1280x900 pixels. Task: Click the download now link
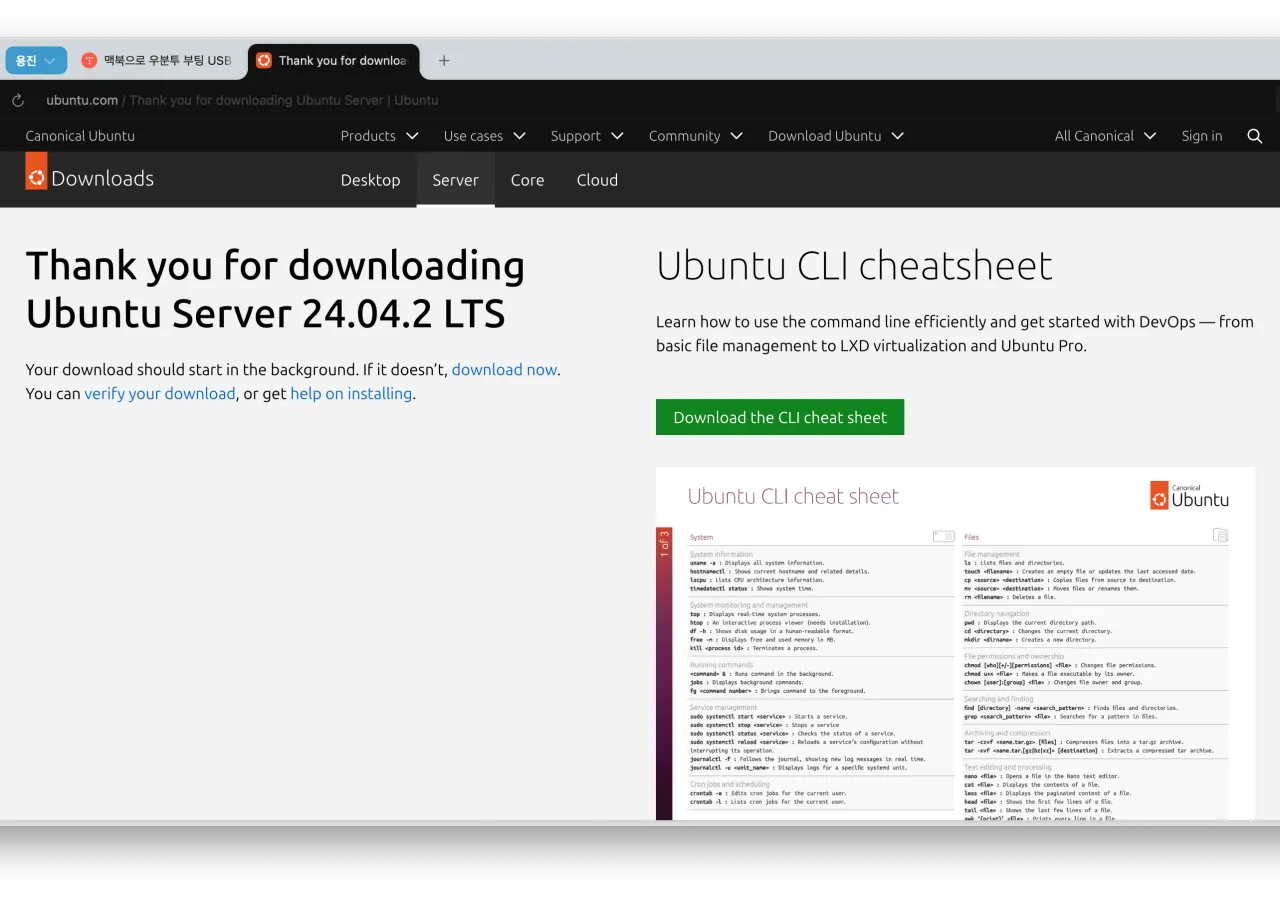pos(504,369)
